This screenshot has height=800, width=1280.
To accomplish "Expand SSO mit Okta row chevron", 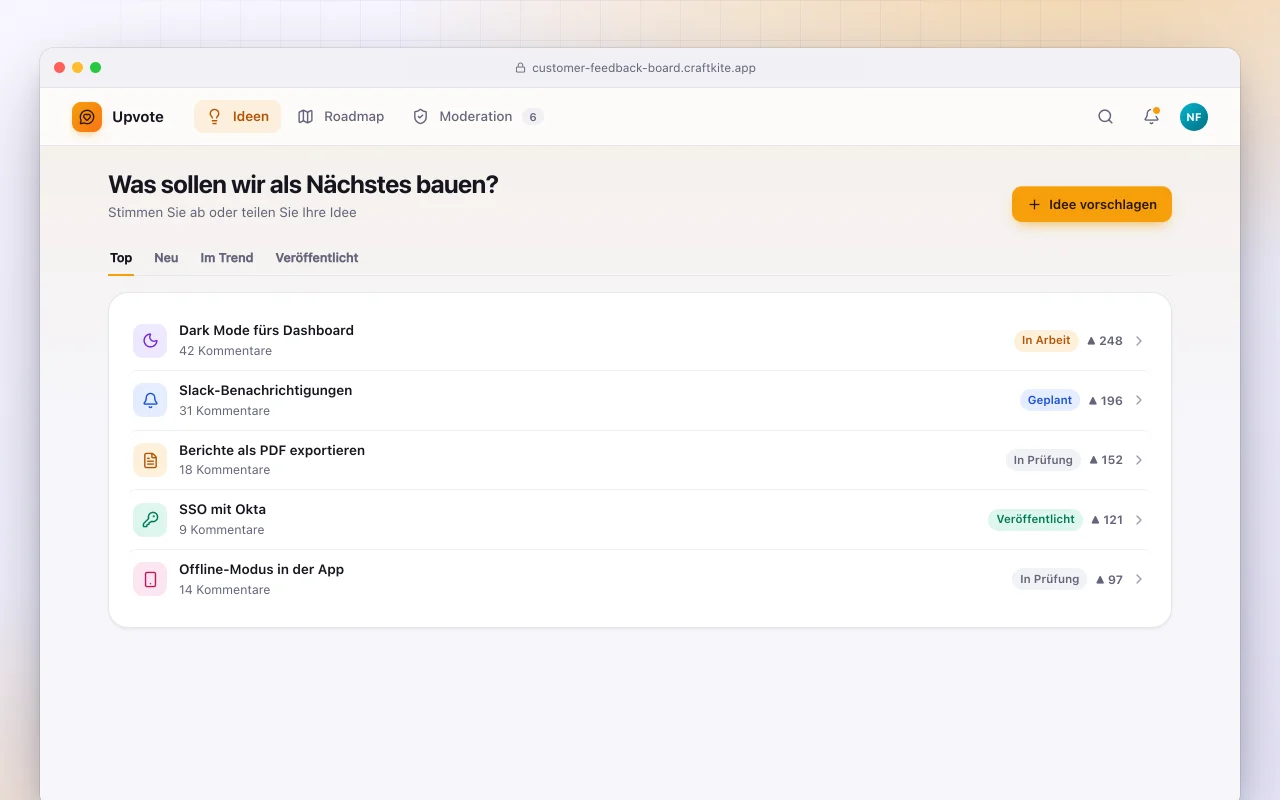I will pyautogui.click(x=1139, y=520).
